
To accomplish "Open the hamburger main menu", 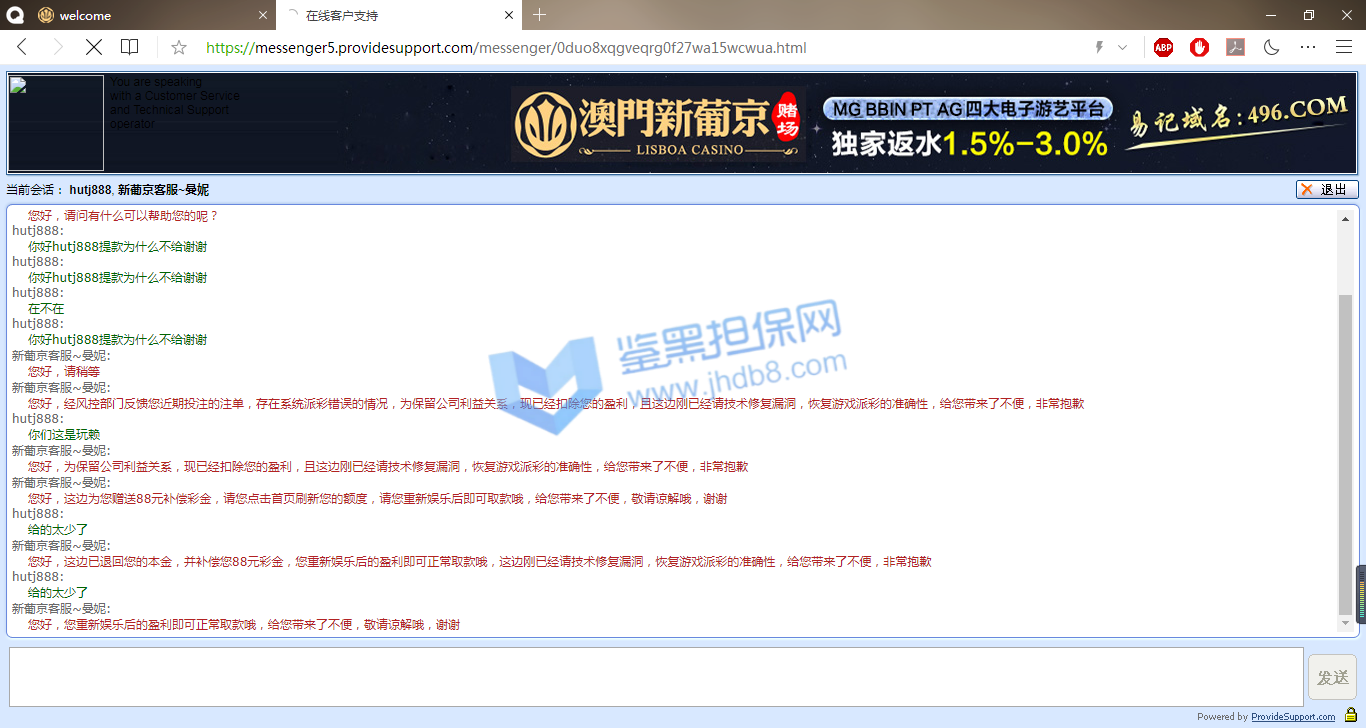I will [x=1344, y=47].
